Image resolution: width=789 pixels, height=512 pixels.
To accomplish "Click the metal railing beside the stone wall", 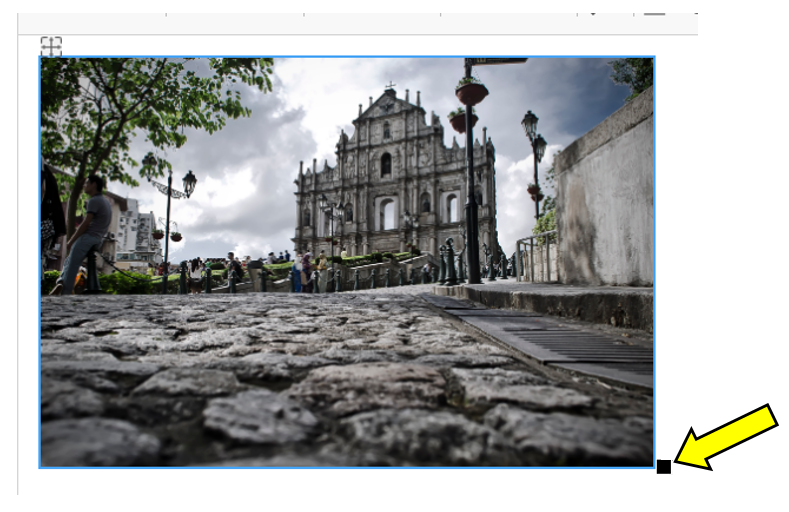I will pos(533,257).
